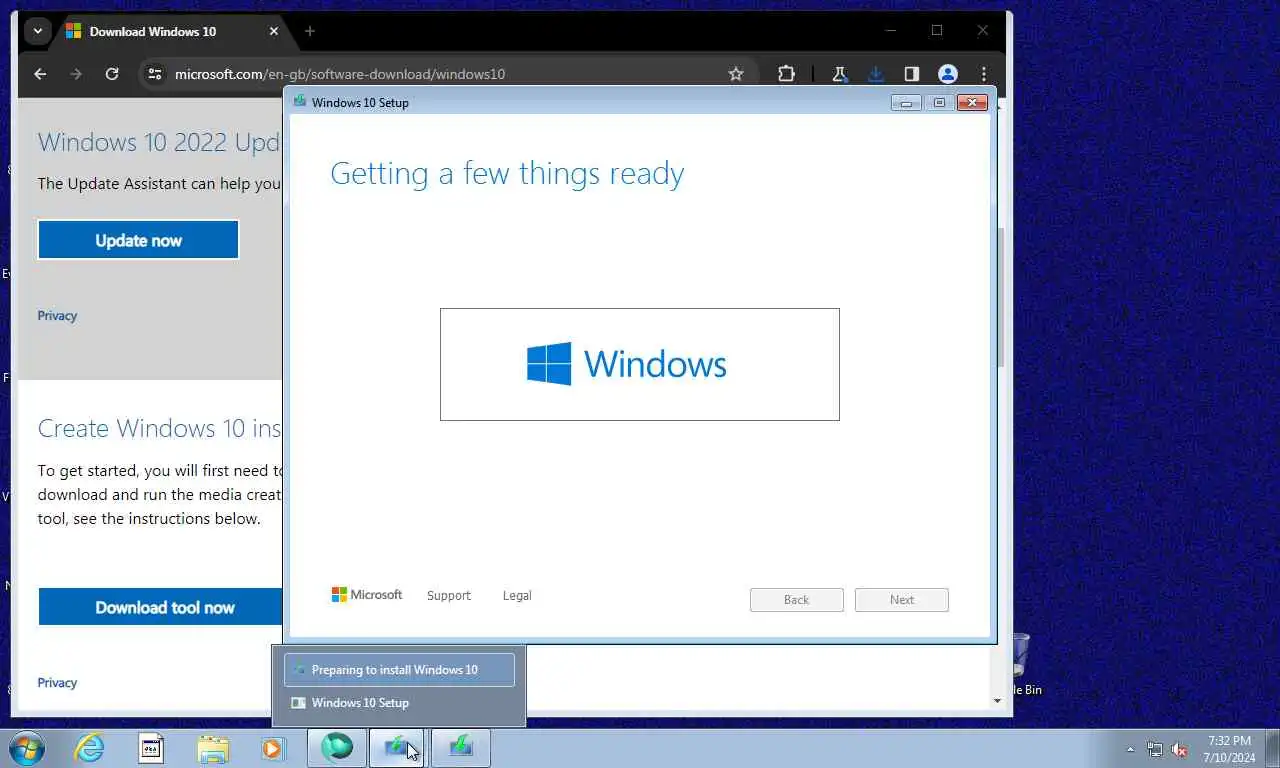Image resolution: width=1280 pixels, height=768 pixels.
Task: Click the Windows logo banner in Setup
Action: pyautogui.click(x=640, y=364)
